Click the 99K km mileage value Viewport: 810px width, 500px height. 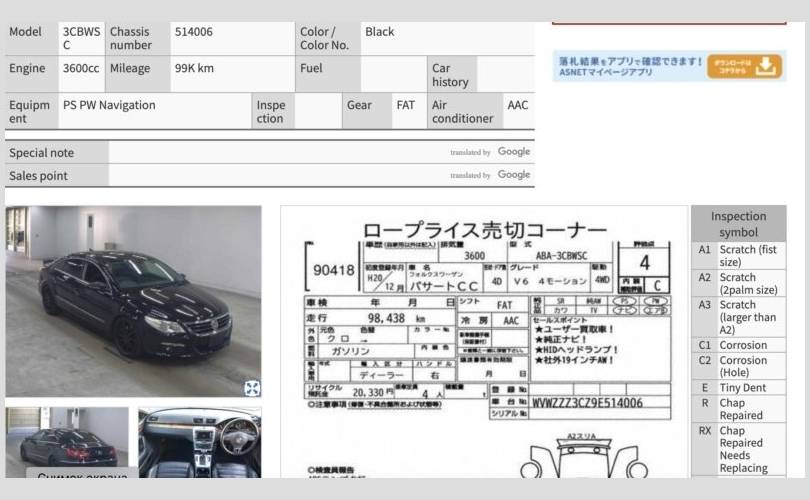click(x=193, y=69)
